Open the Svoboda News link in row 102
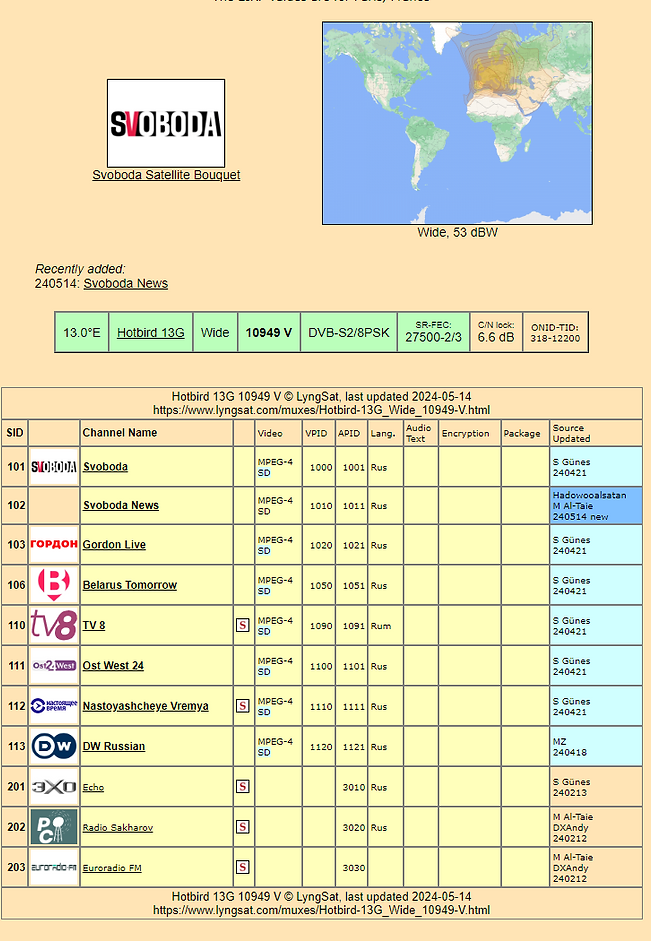 point(121,505)
